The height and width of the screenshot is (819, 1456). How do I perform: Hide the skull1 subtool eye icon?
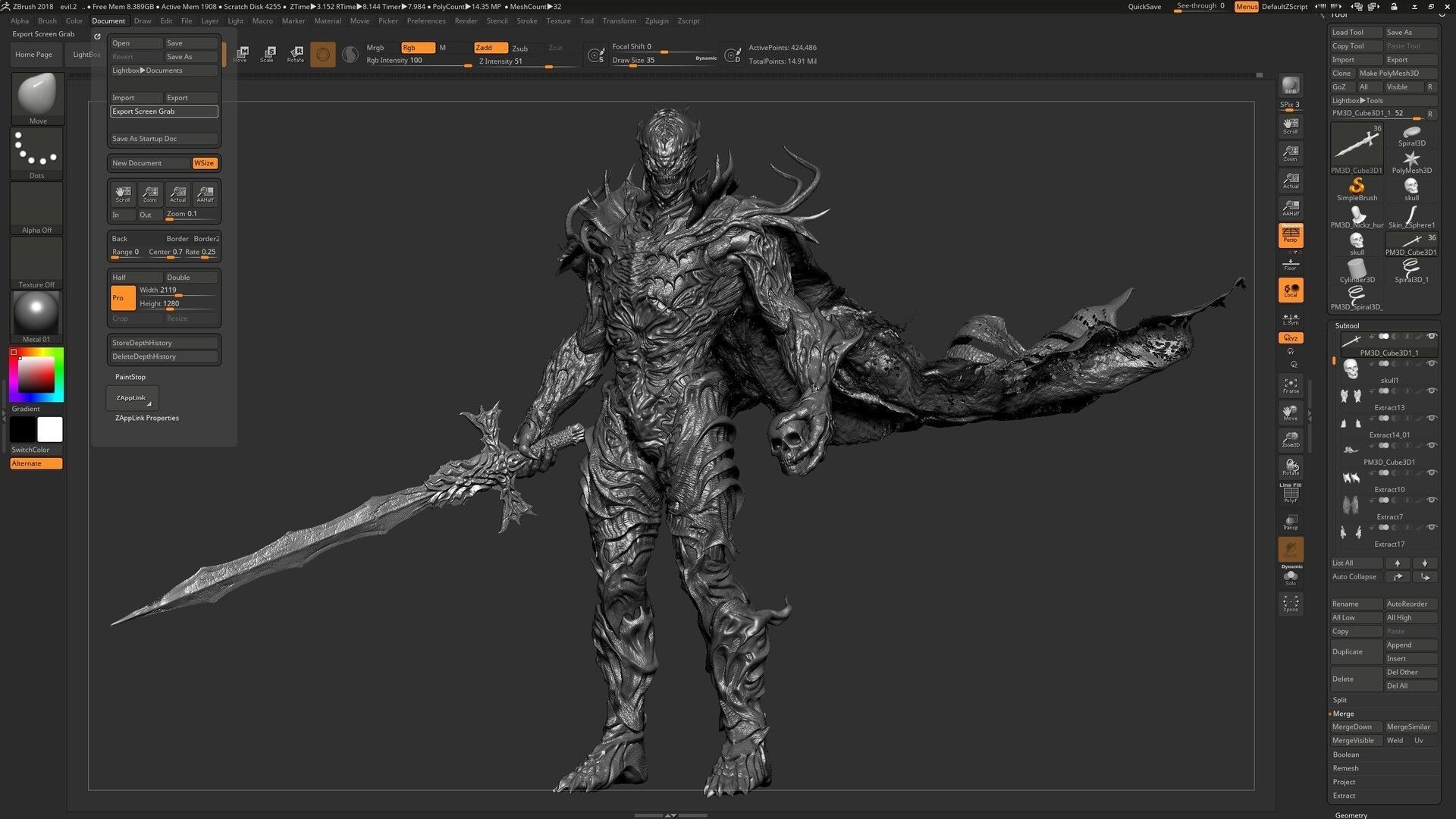[x=1432, y=364]
